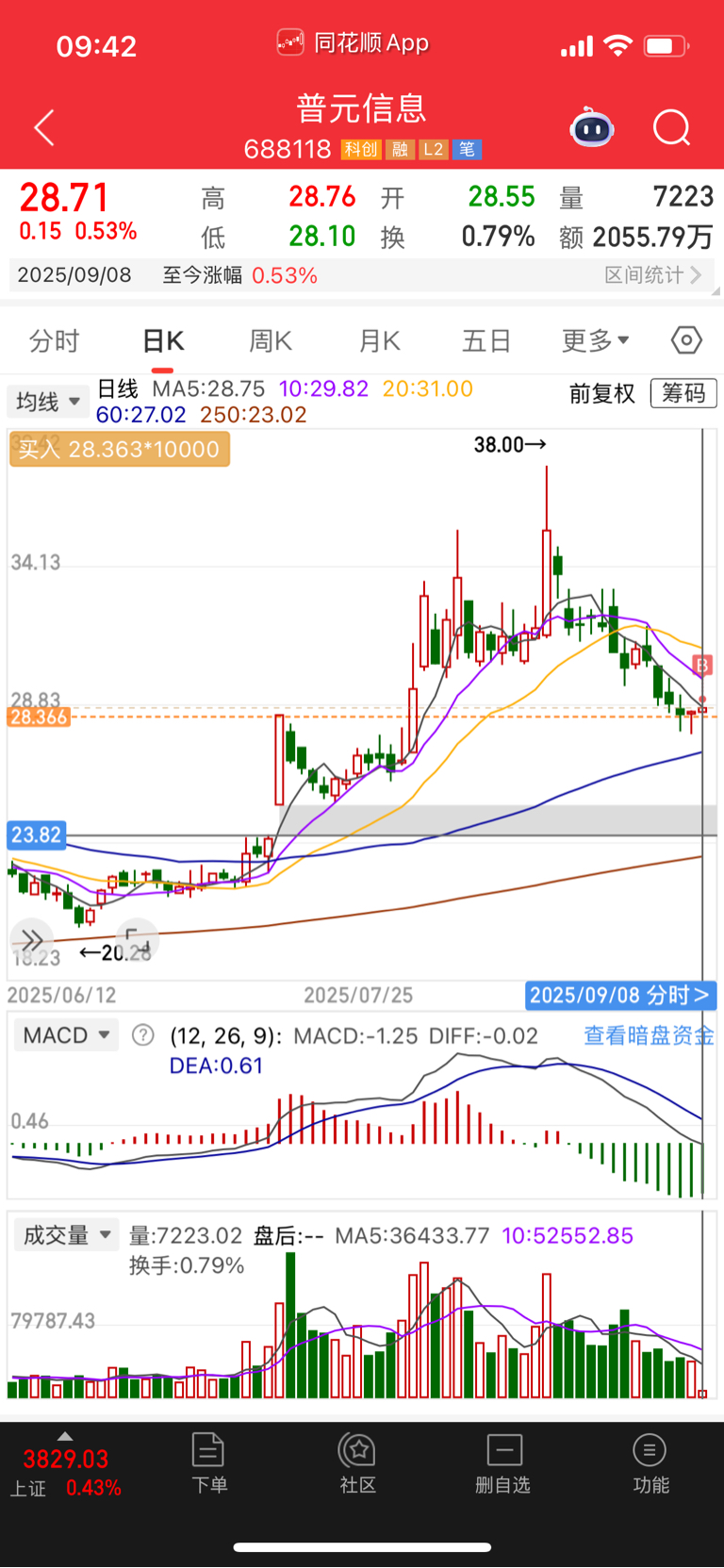Expand the 更多 period dropdown
The height and width of the screenshot is (1568, 724).
click(596, 339)
